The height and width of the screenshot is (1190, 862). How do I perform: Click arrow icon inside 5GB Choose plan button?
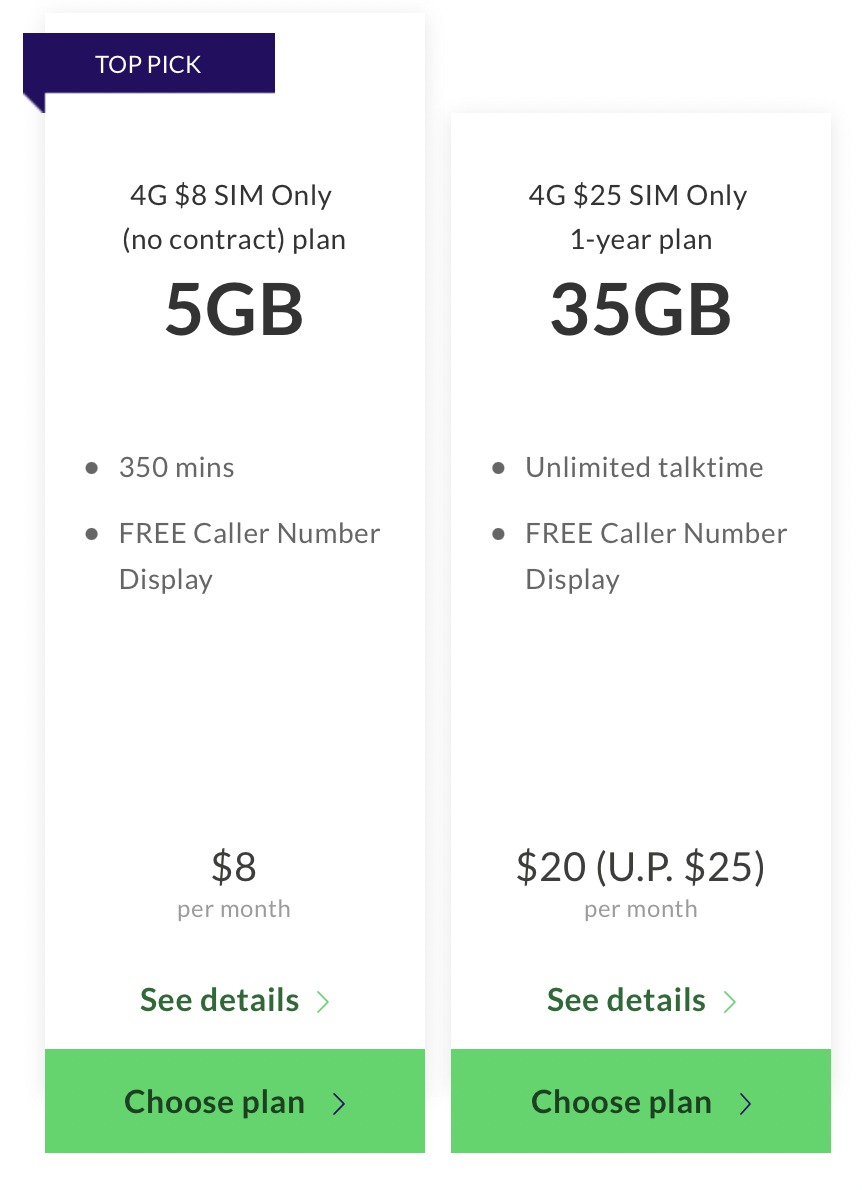[338, 1103]
